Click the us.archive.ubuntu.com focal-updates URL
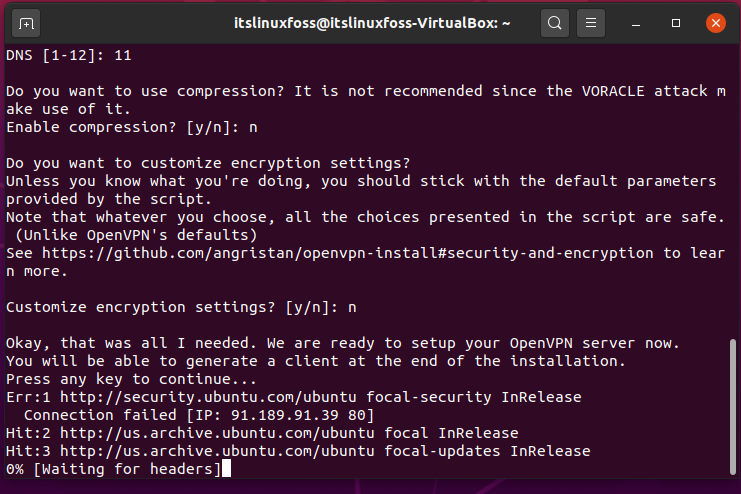 pos(217,451)
